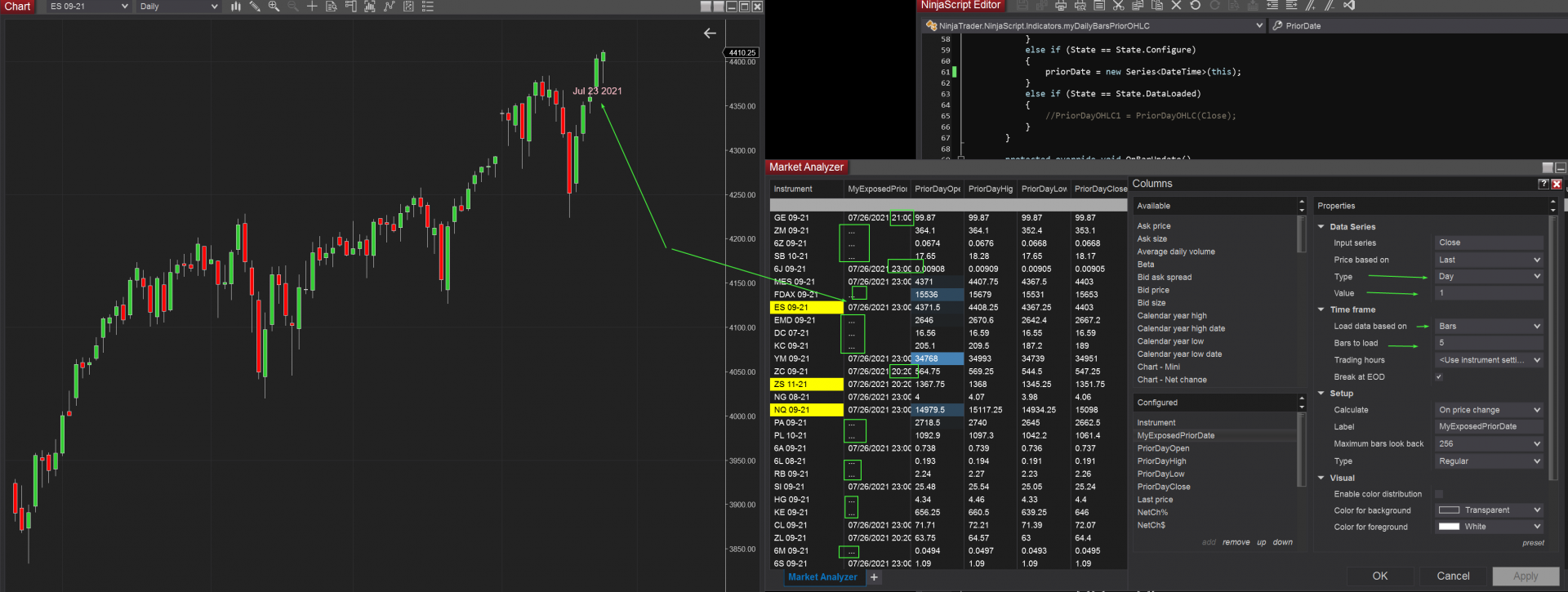The height and width of the screenshot is (592, 1568).
Task: Collapse the Data Series section
Action: (x=1321, y=227)
